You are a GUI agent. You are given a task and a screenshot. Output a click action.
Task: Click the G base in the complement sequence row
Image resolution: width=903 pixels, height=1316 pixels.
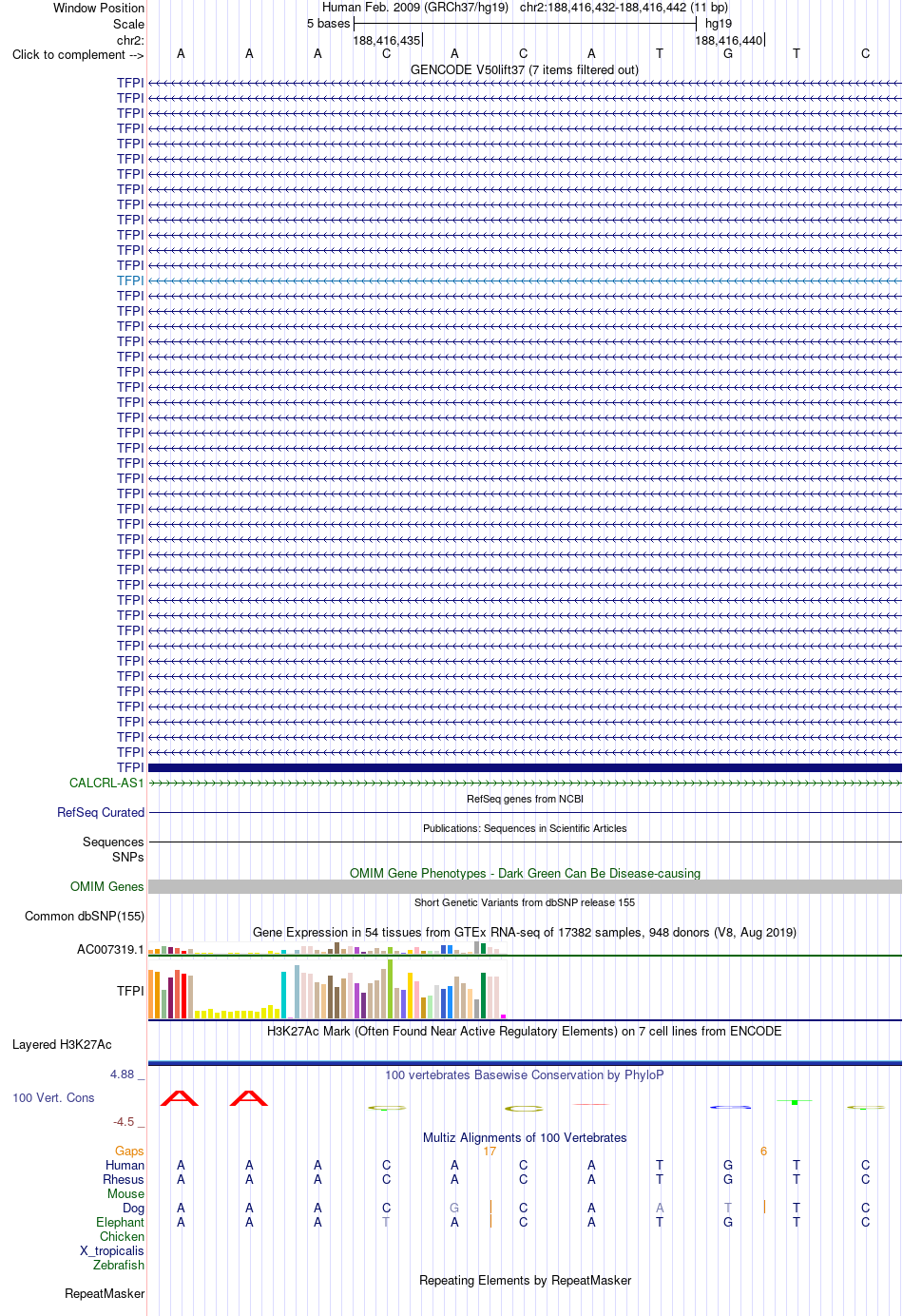(x=728, y=54)
